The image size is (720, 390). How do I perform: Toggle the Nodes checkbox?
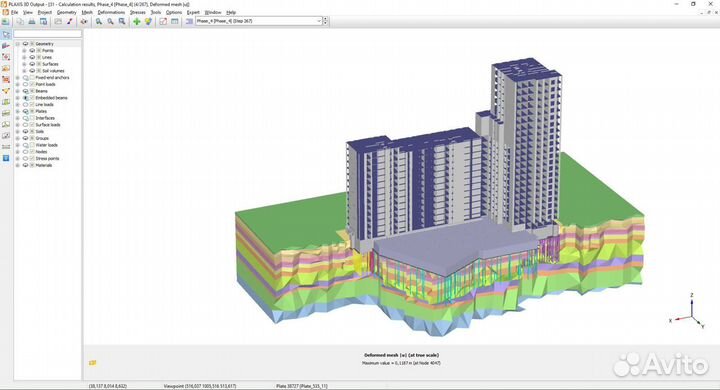[x=32, y=152]
